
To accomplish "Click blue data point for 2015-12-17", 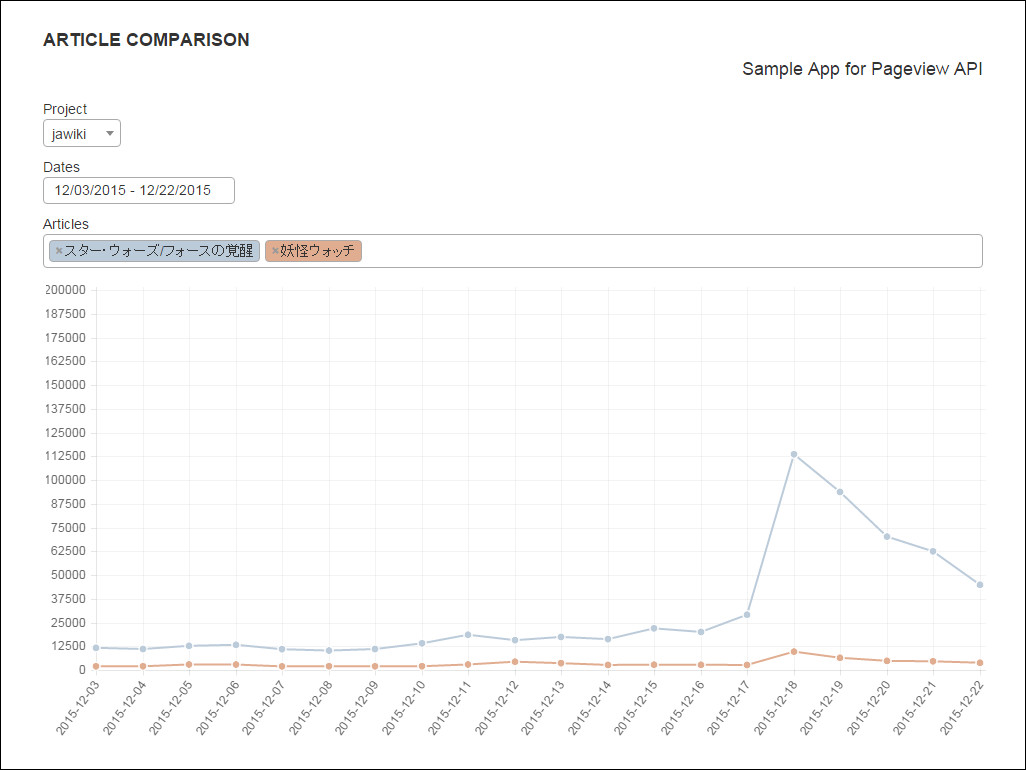I will tap(747, 615).
